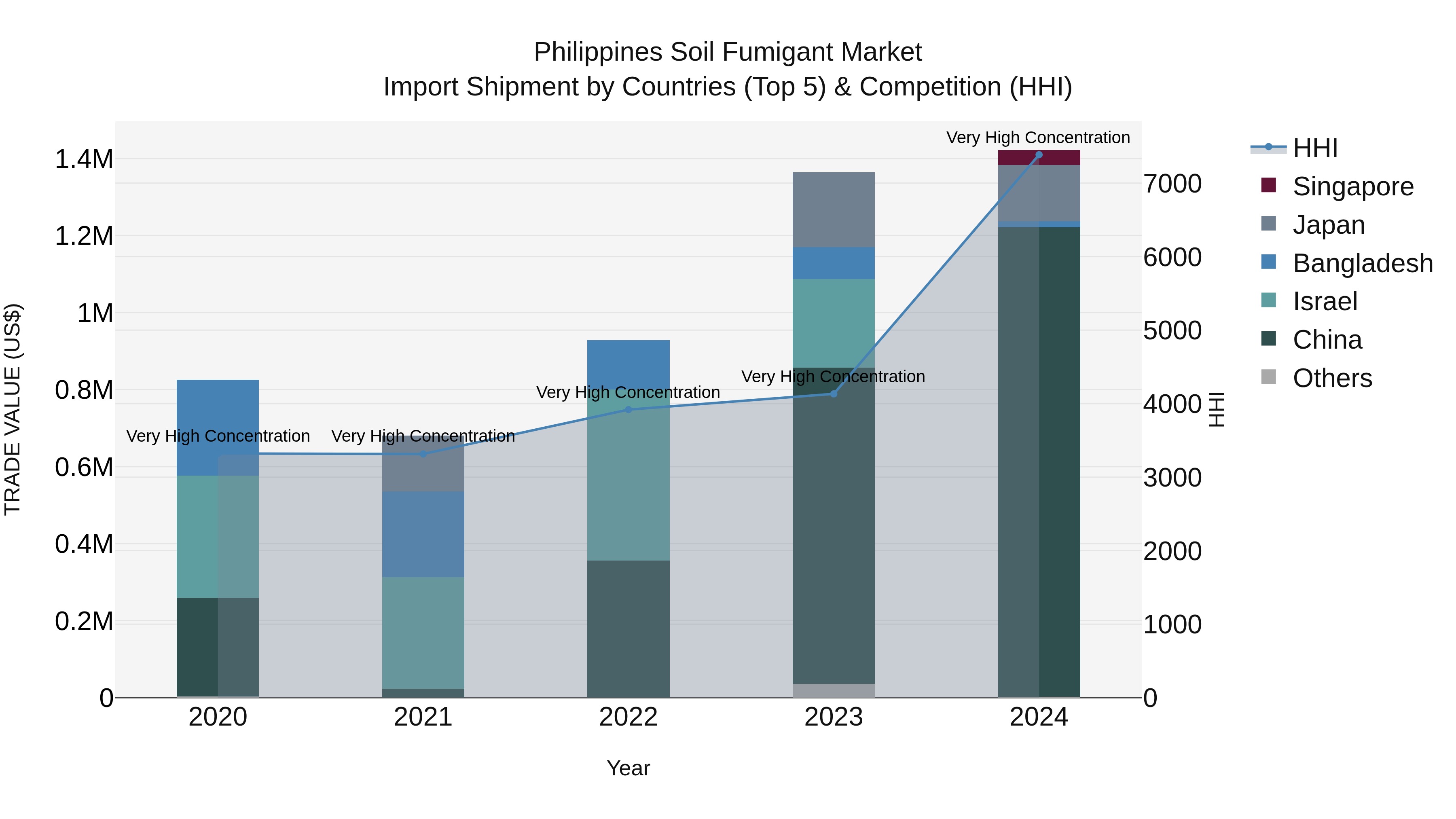Click the Israel teal legend swatch
The width and height of the screenshot is (1456, 819).
point(1268,300)
